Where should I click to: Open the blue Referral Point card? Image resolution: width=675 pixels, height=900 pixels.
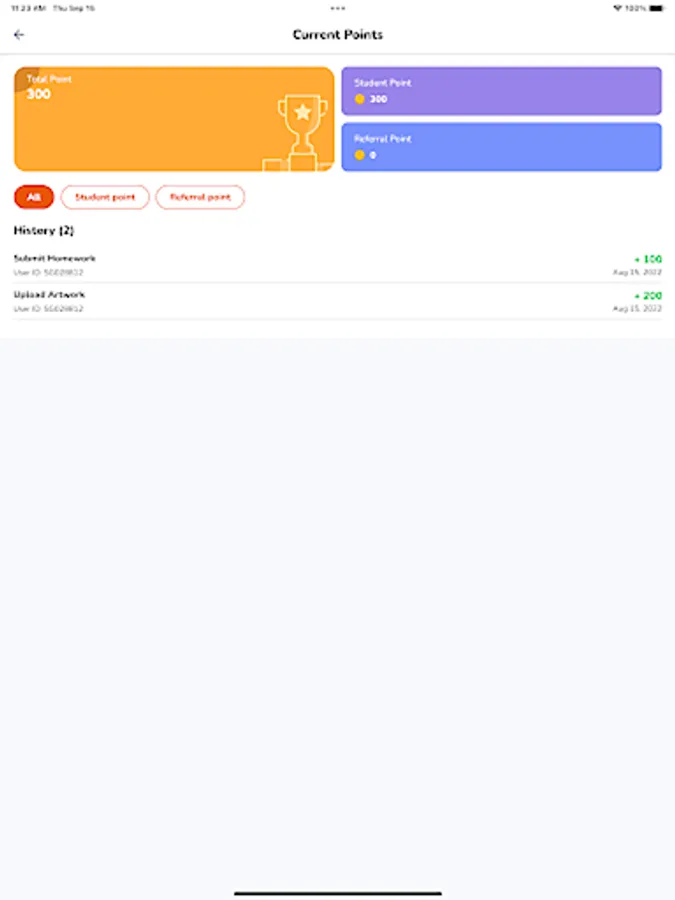(x=501, y=147)
